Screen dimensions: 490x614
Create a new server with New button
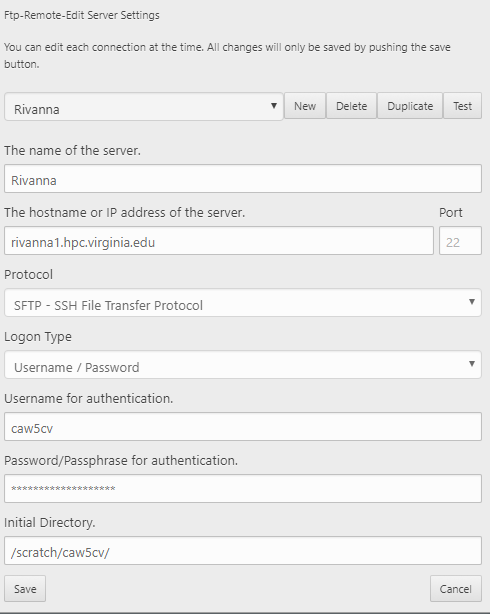[x=305, y=106]
